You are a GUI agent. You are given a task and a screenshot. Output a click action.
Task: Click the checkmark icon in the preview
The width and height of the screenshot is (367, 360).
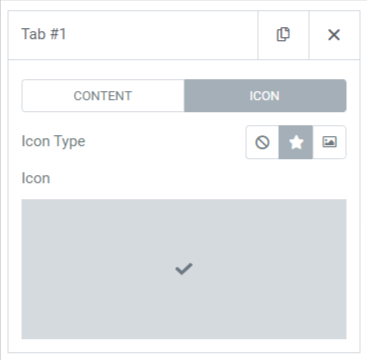[x=184, y=269]
